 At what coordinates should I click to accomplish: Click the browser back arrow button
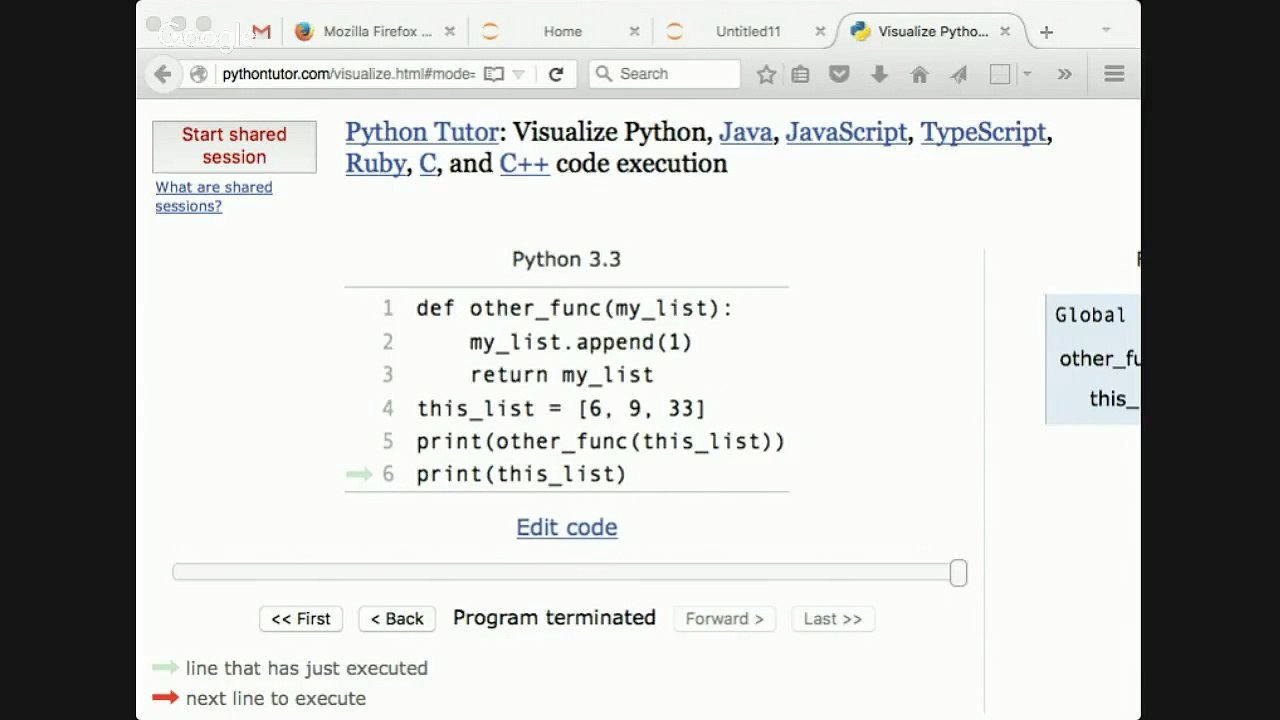tap(162, 74)
